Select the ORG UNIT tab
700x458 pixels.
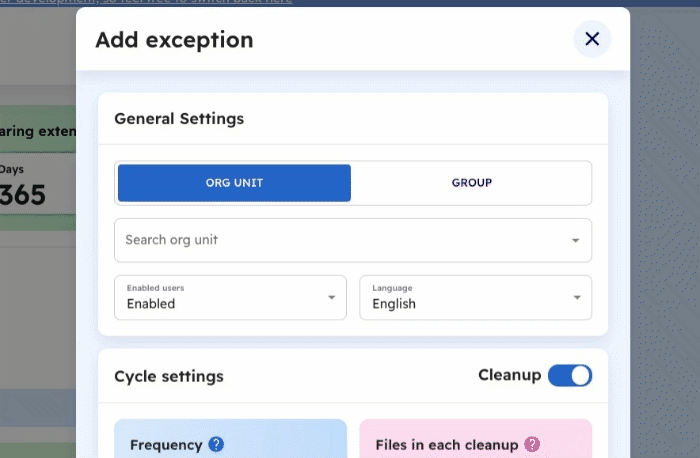[x=234, y=183]
